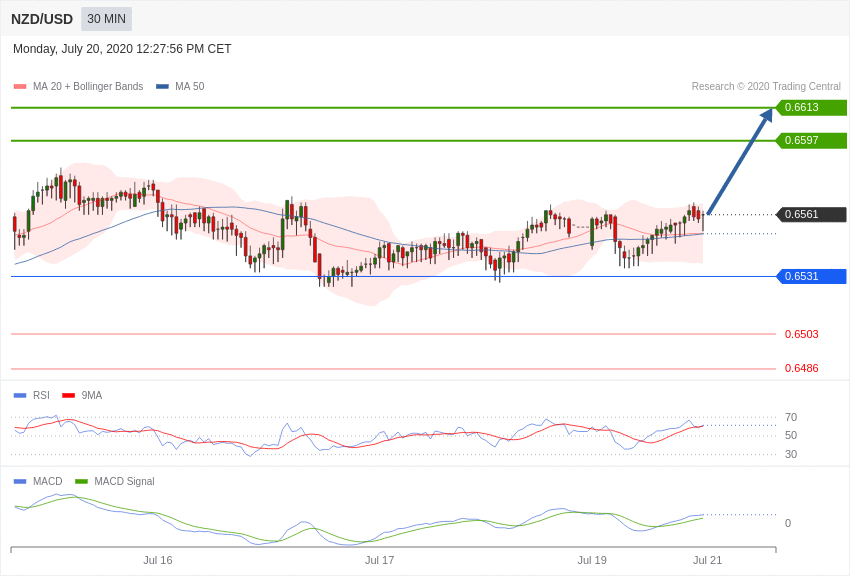This screenshot has height=576, width=850.
Task: Select the 0.6561 current price tag
Action: point(811,215)
